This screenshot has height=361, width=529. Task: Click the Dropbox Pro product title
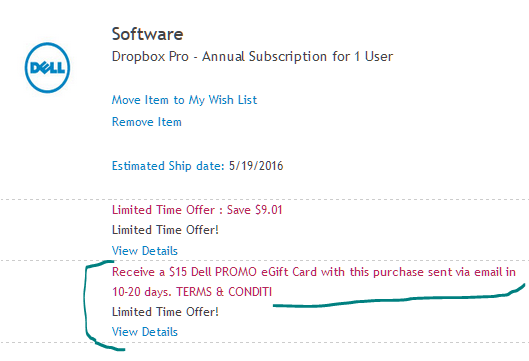click(252, 56)
